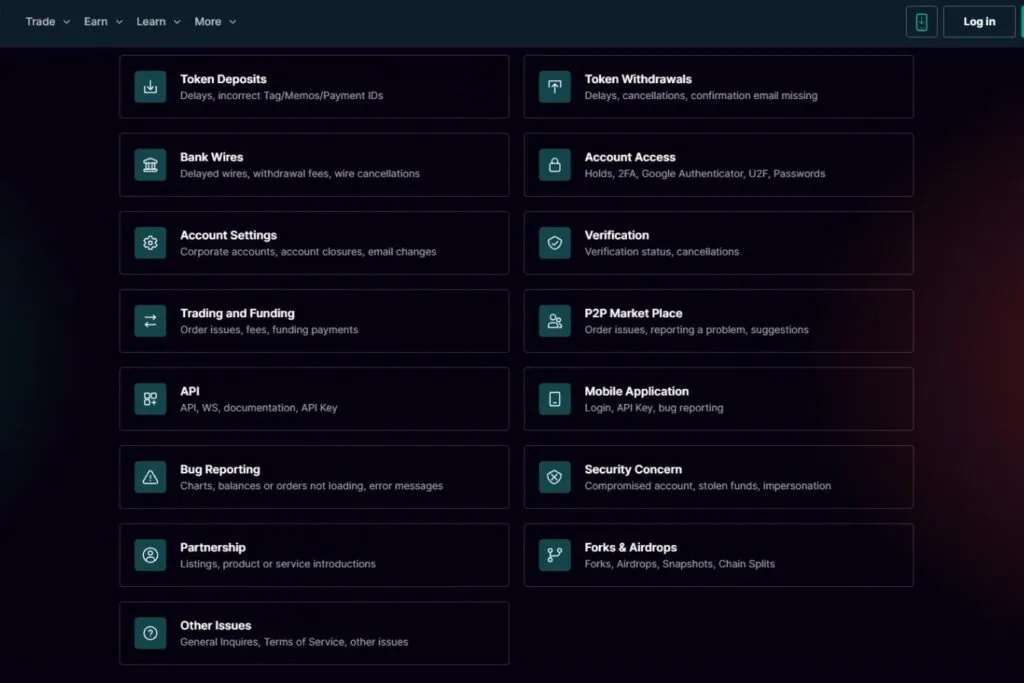Click the Security Concern shield icon
1024x683 pixels.
pos(554,477)
